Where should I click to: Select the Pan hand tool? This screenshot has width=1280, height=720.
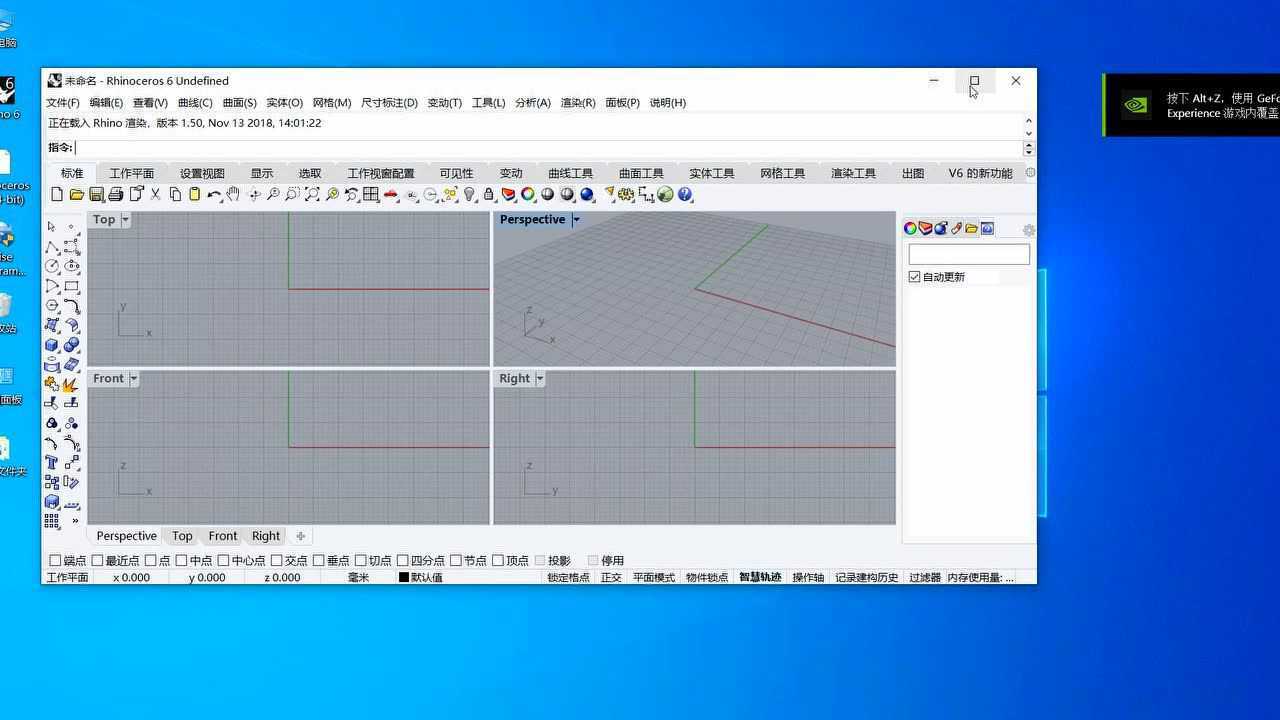[x=233, y=194]
